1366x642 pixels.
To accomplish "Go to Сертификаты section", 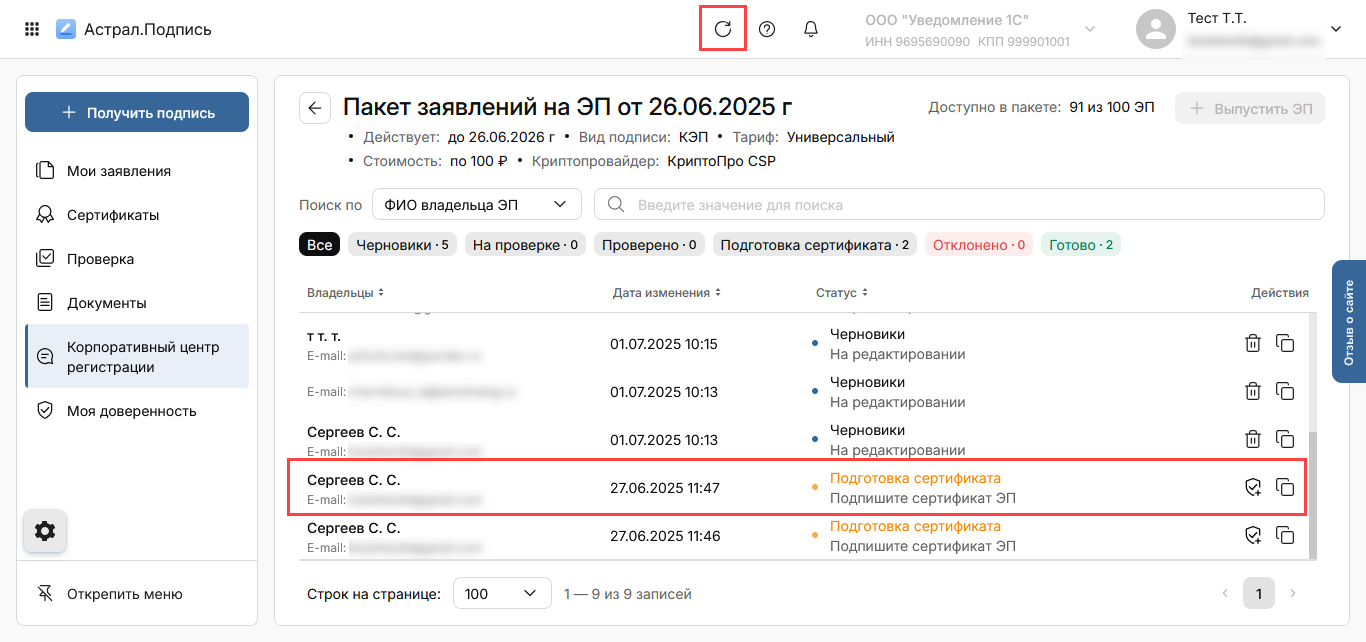I will pyautogui.click(x=112, y=215).
